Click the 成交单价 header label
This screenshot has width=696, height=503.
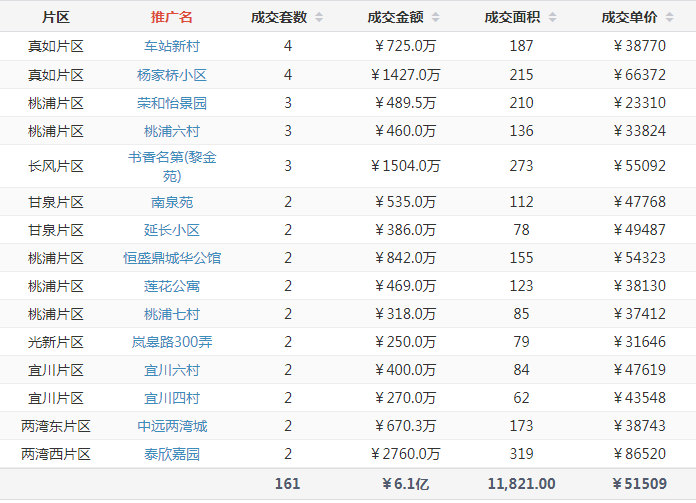(x=629, y=17)
